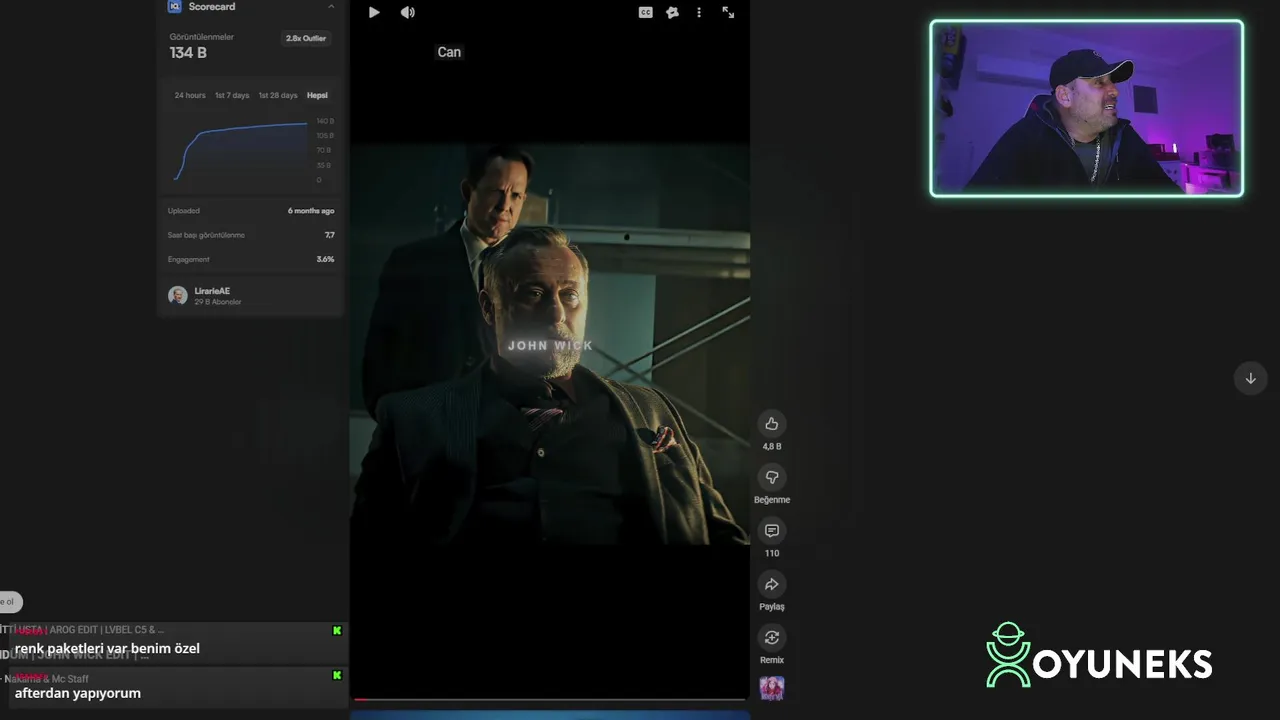
Task: Select the 1st 7 days tab
Action: pos(232,95)
